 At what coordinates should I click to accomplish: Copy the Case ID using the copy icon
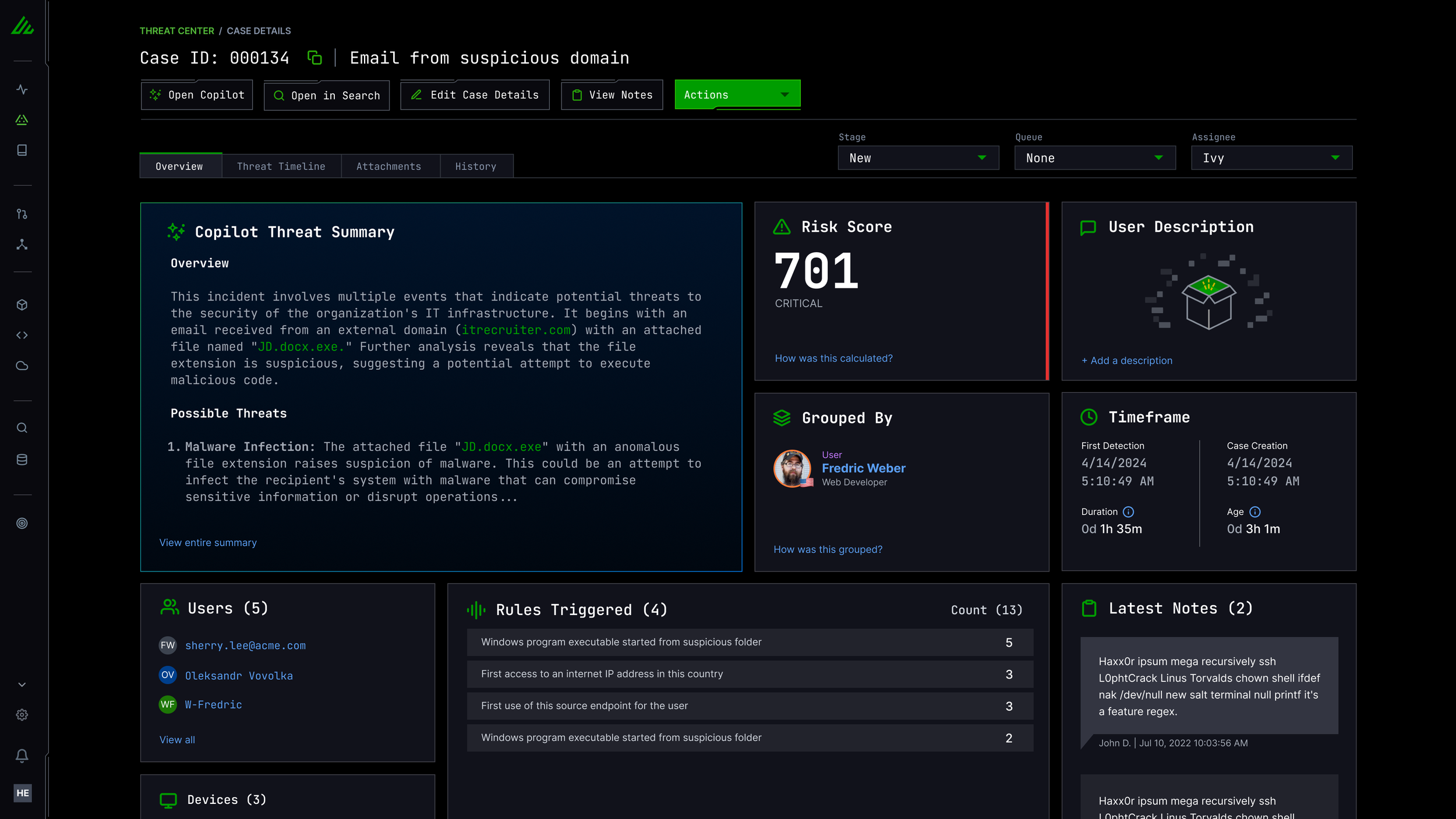tap(315, 58)
